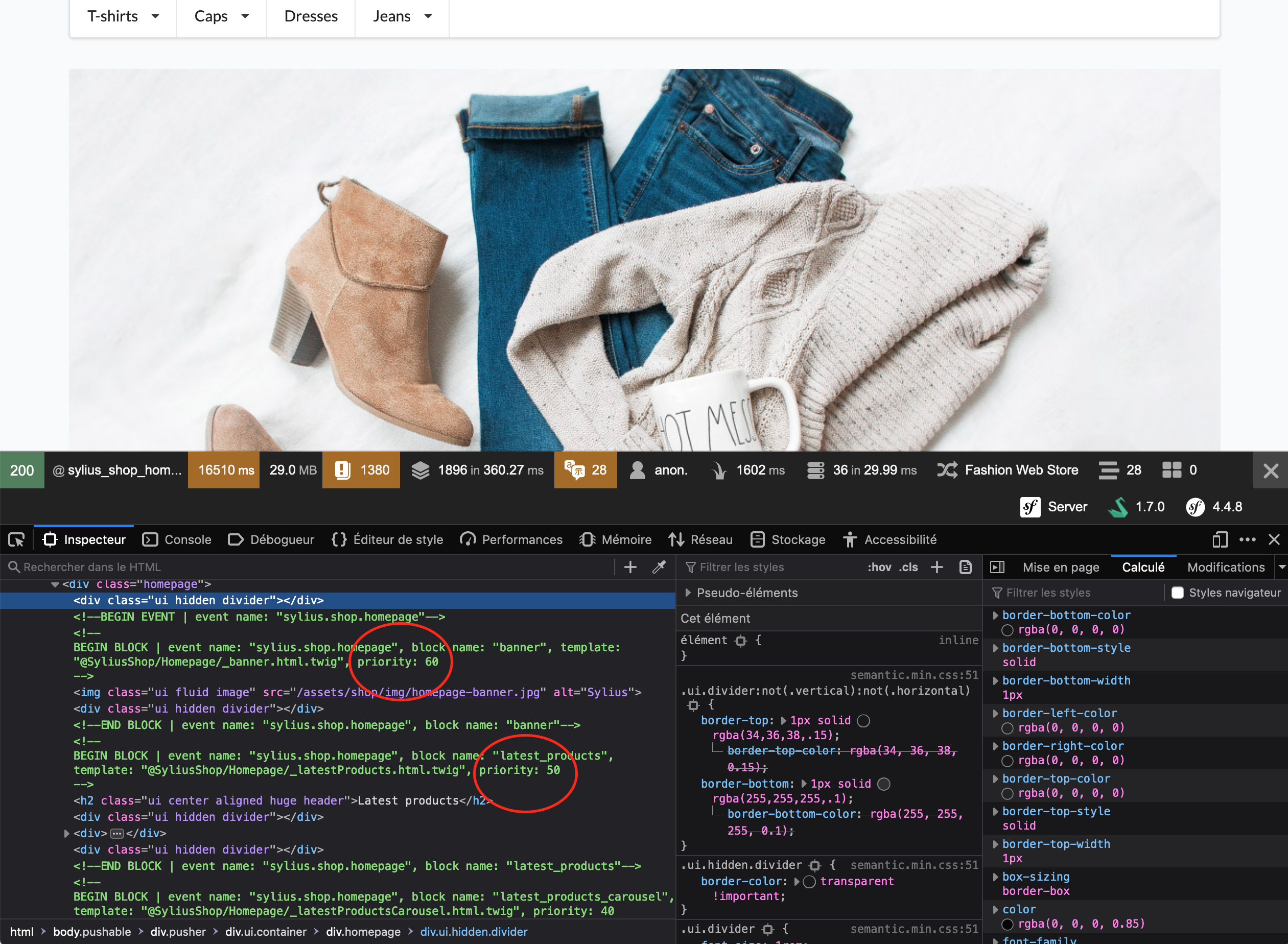Toggle responsive design mode icon

(x=1220, y=539)
